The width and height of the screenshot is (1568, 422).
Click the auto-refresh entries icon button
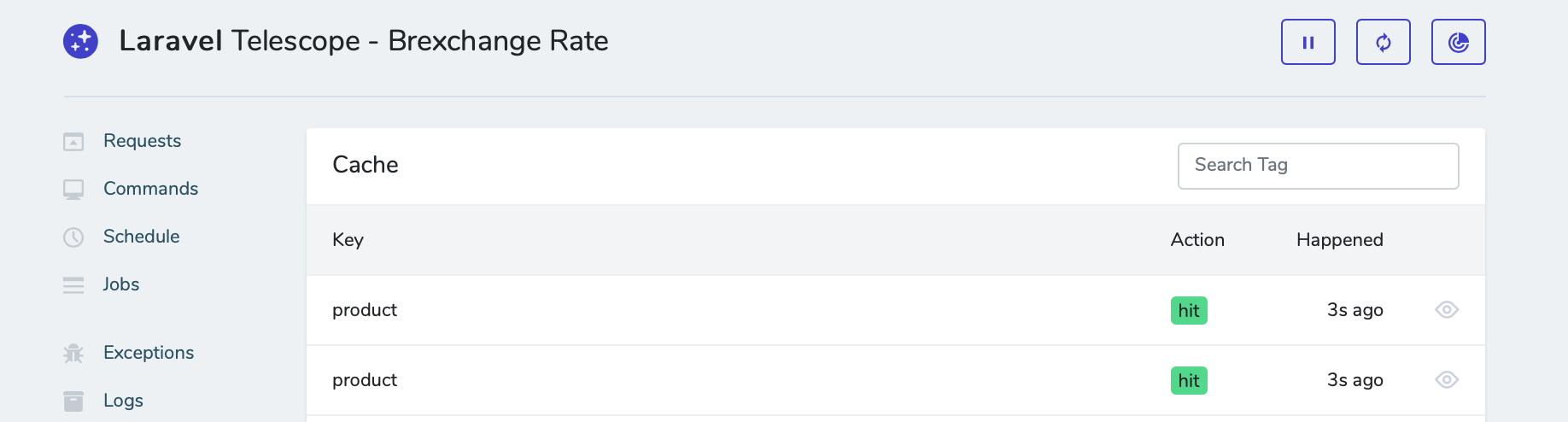1383,42
